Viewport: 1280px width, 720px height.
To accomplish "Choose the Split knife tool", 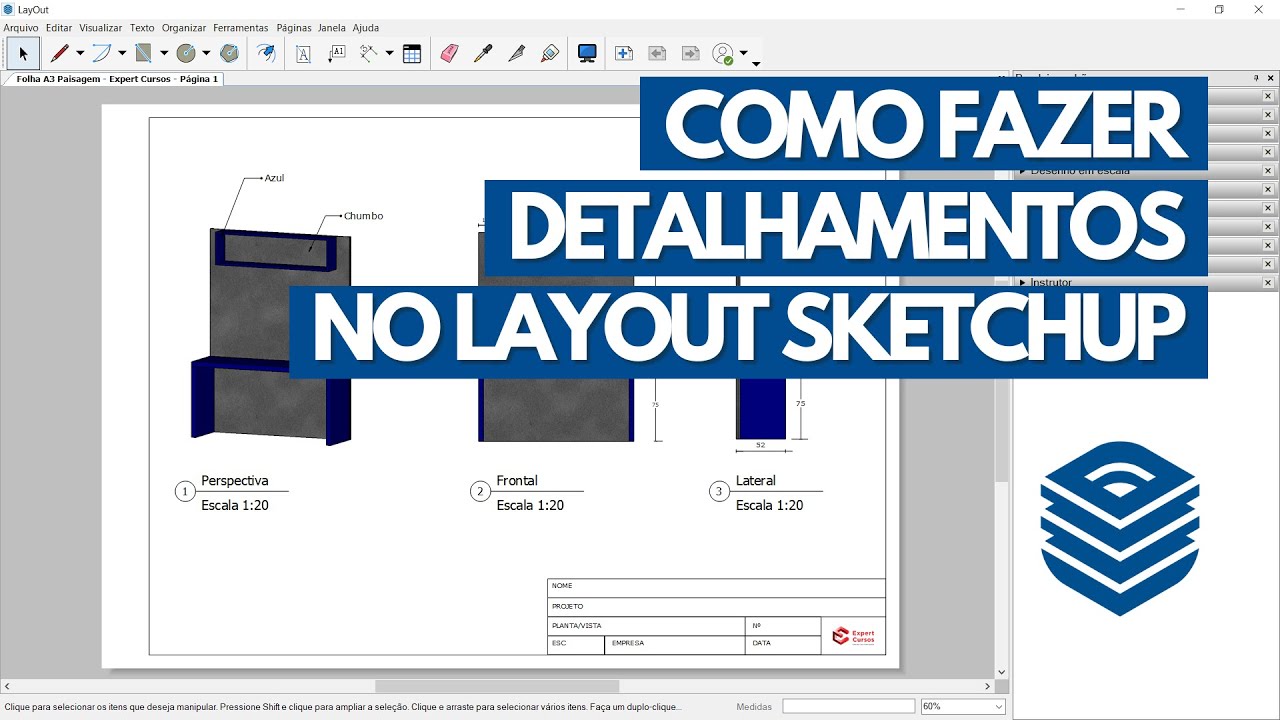I will tap(516, 54).
